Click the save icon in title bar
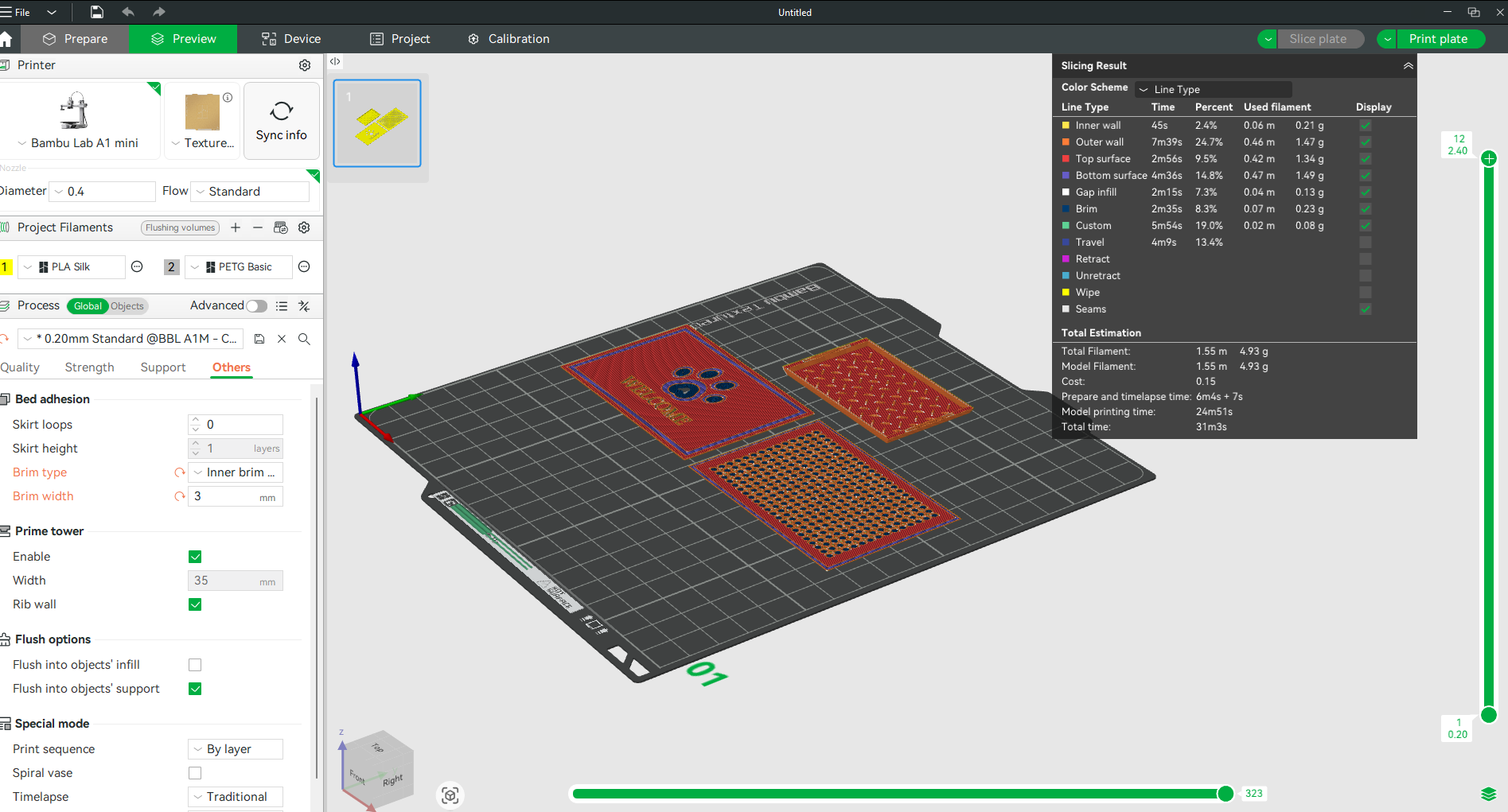1508x812 pixels. click(96, 12)
